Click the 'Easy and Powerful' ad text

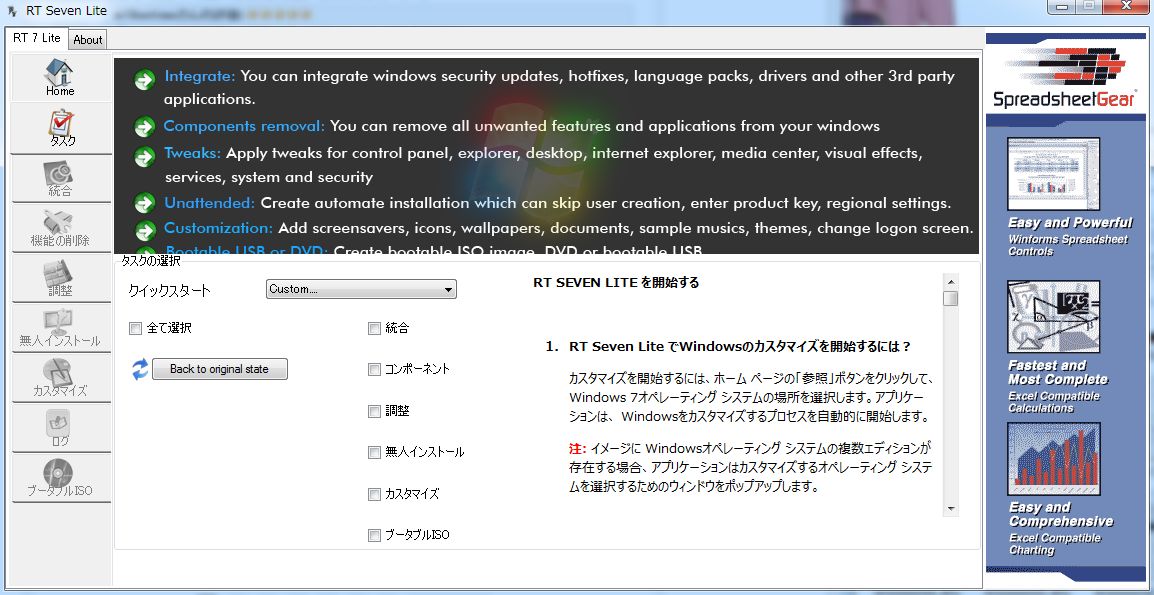pos(1070,222)
